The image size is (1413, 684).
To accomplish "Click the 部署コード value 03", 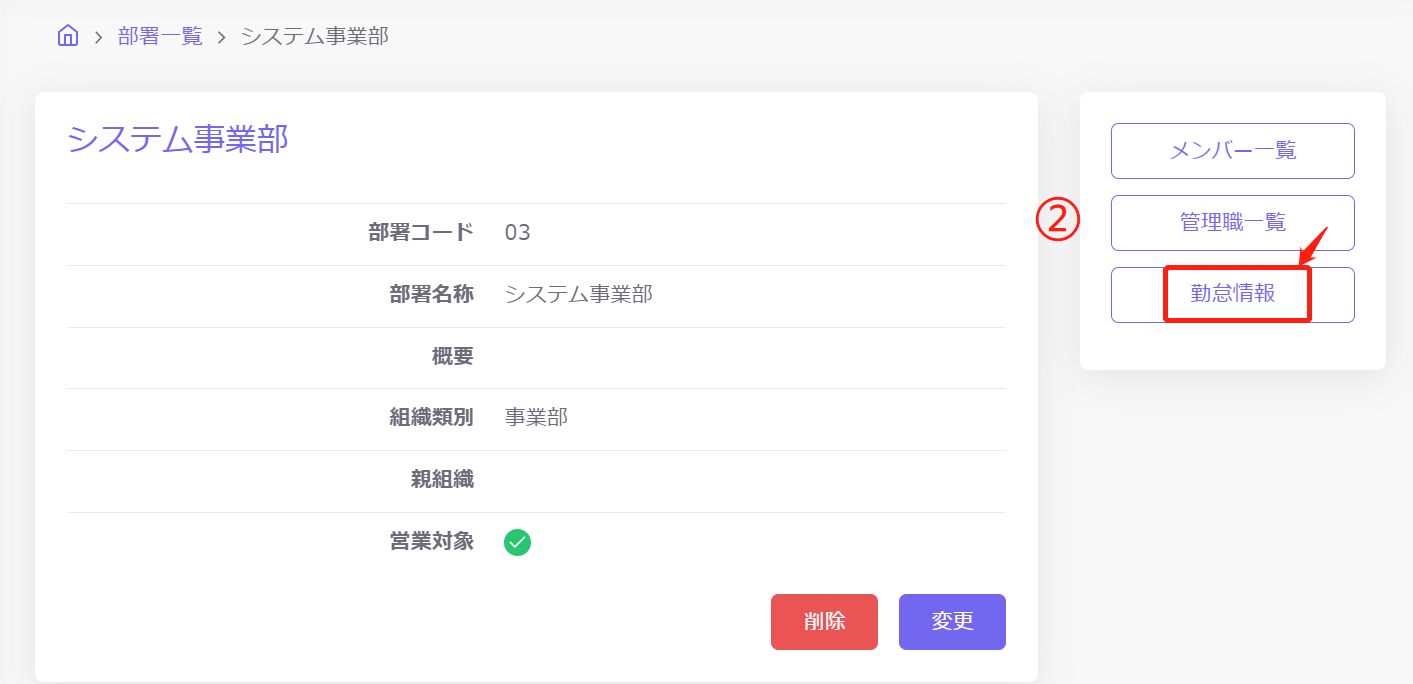I will [517, 233].
